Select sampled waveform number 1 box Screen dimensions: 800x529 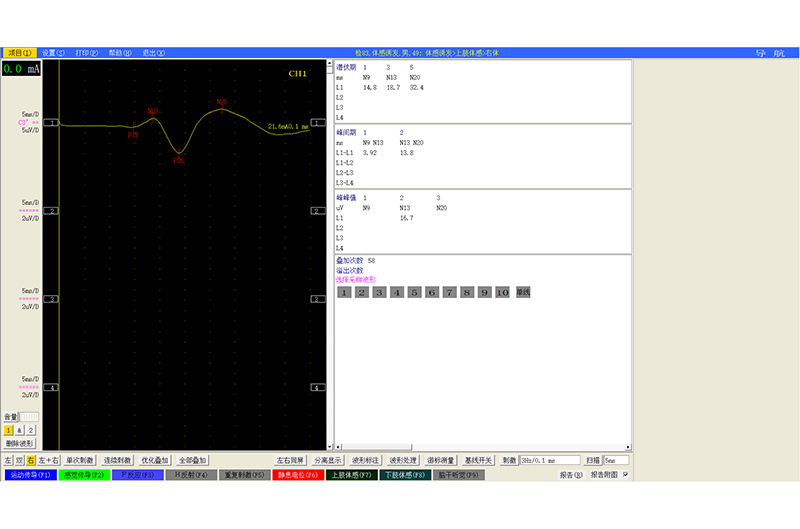[x=344, y=292]
